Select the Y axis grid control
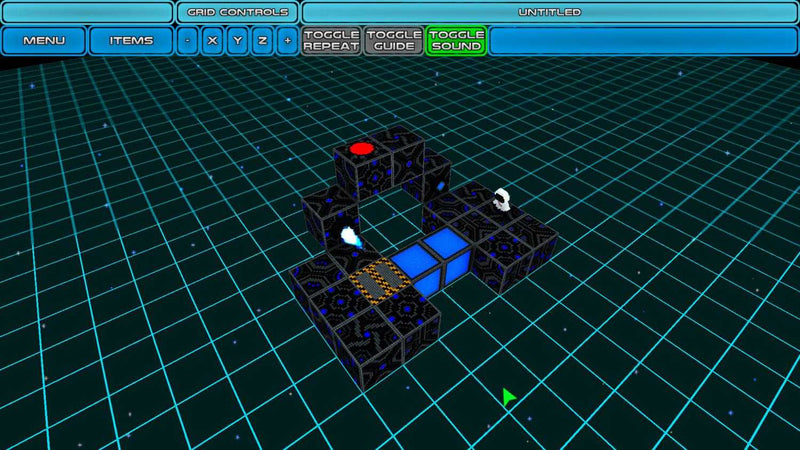 pyautogui.click(x=237, y=40)
